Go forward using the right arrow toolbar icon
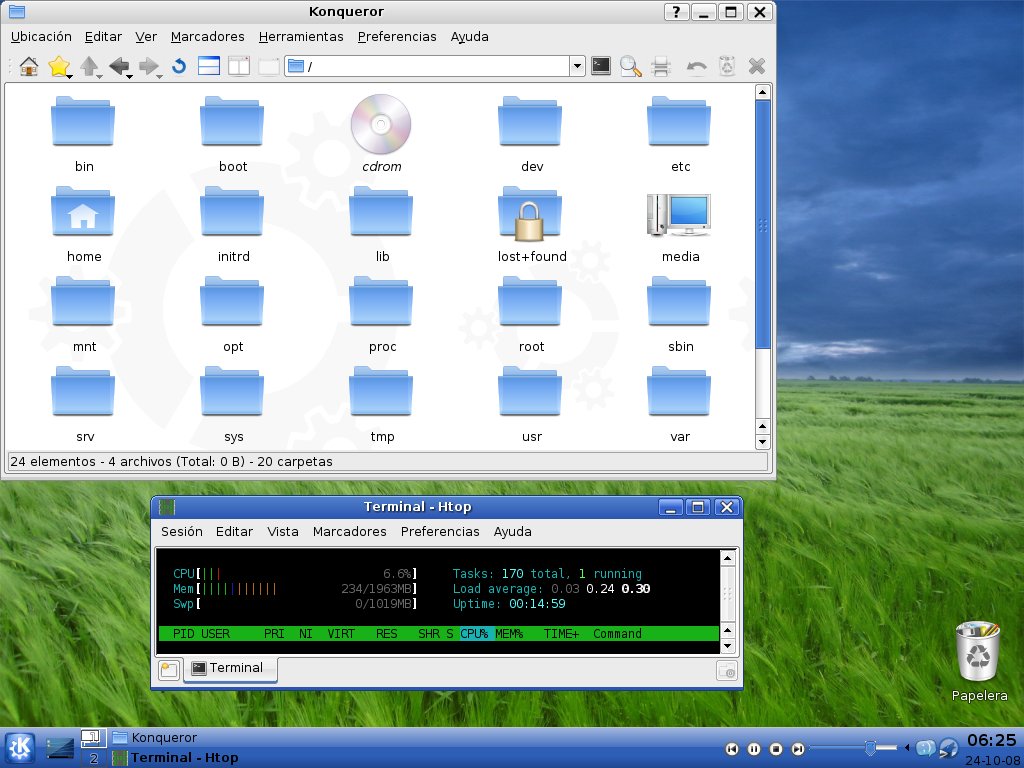 (x=149, y=66)
